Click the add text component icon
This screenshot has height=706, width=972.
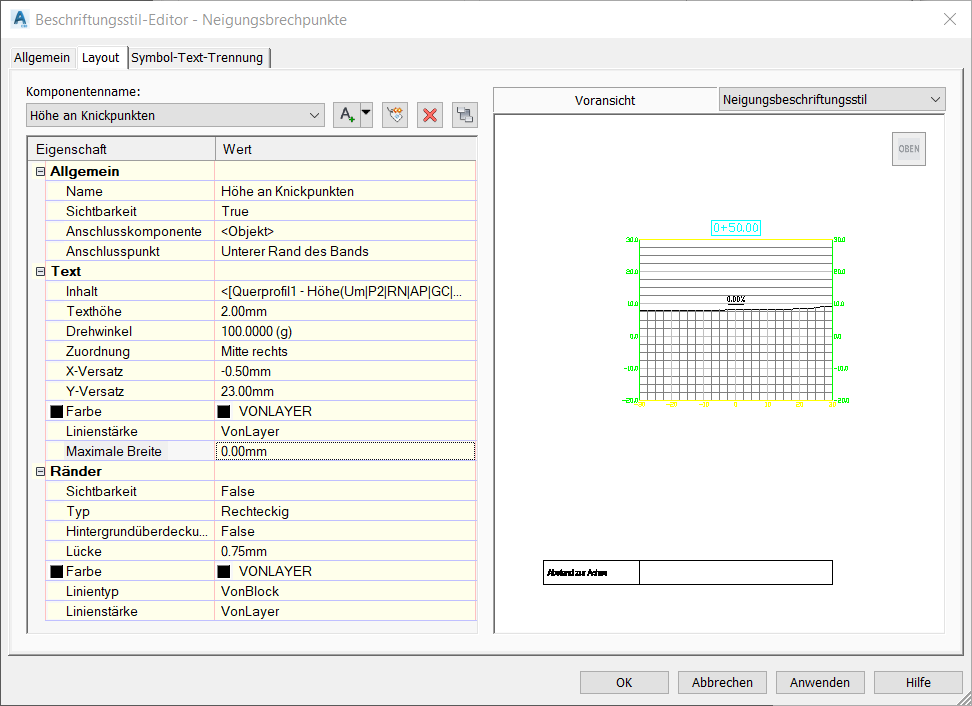[x=346, y=115]
